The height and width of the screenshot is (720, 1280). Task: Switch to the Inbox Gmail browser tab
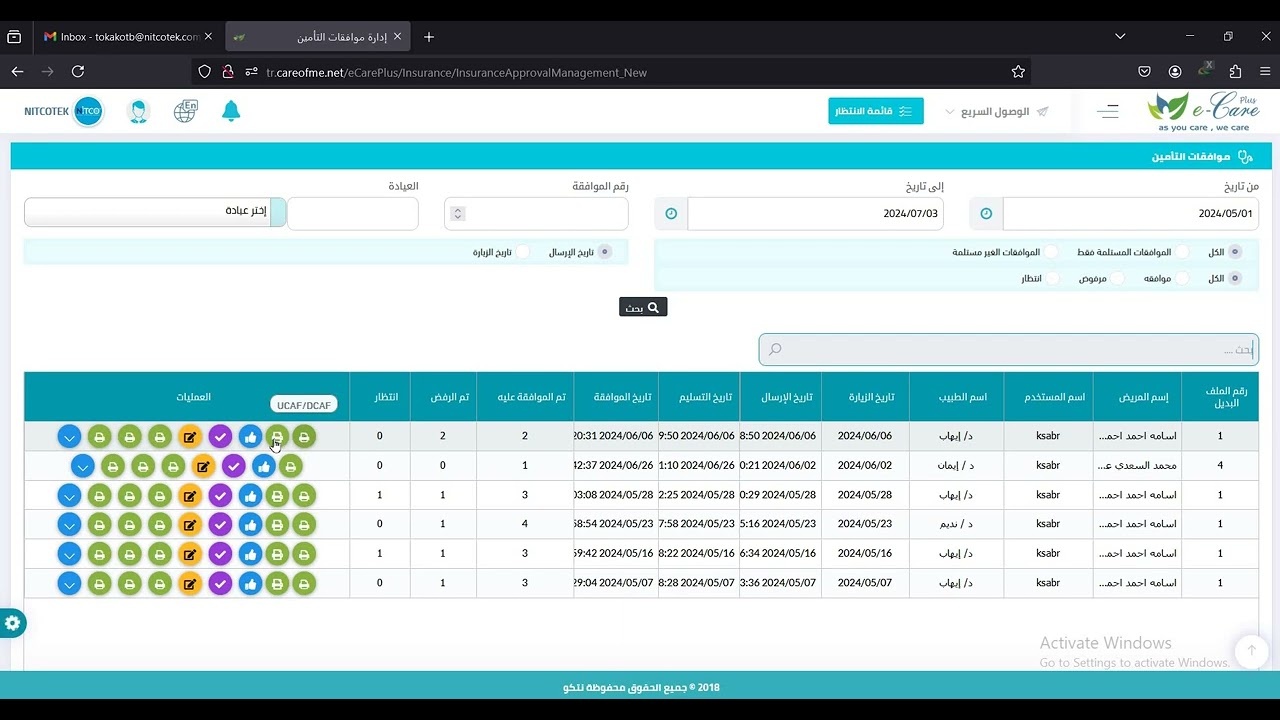pos(128,37)
